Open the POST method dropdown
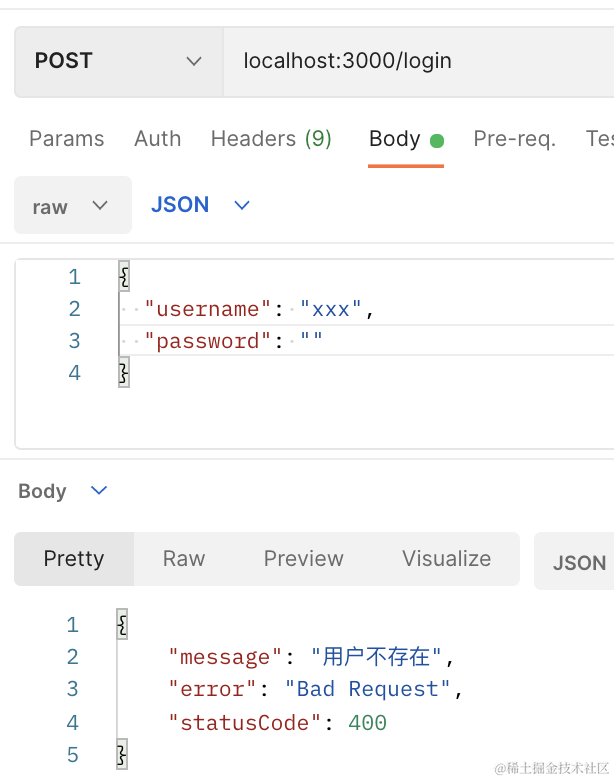 coord(118,62)
